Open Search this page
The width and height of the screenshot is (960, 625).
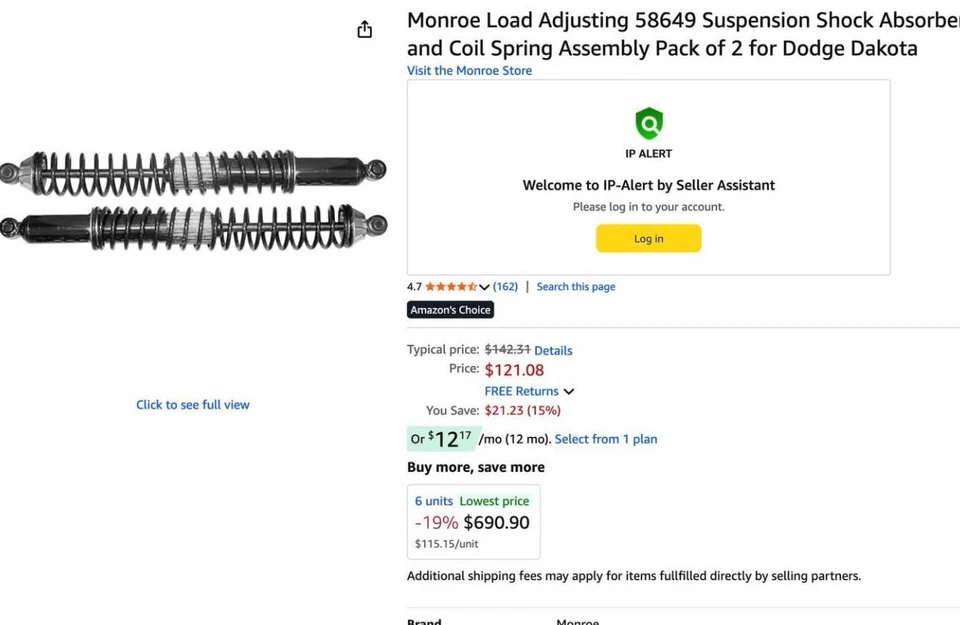click(575, 286)
